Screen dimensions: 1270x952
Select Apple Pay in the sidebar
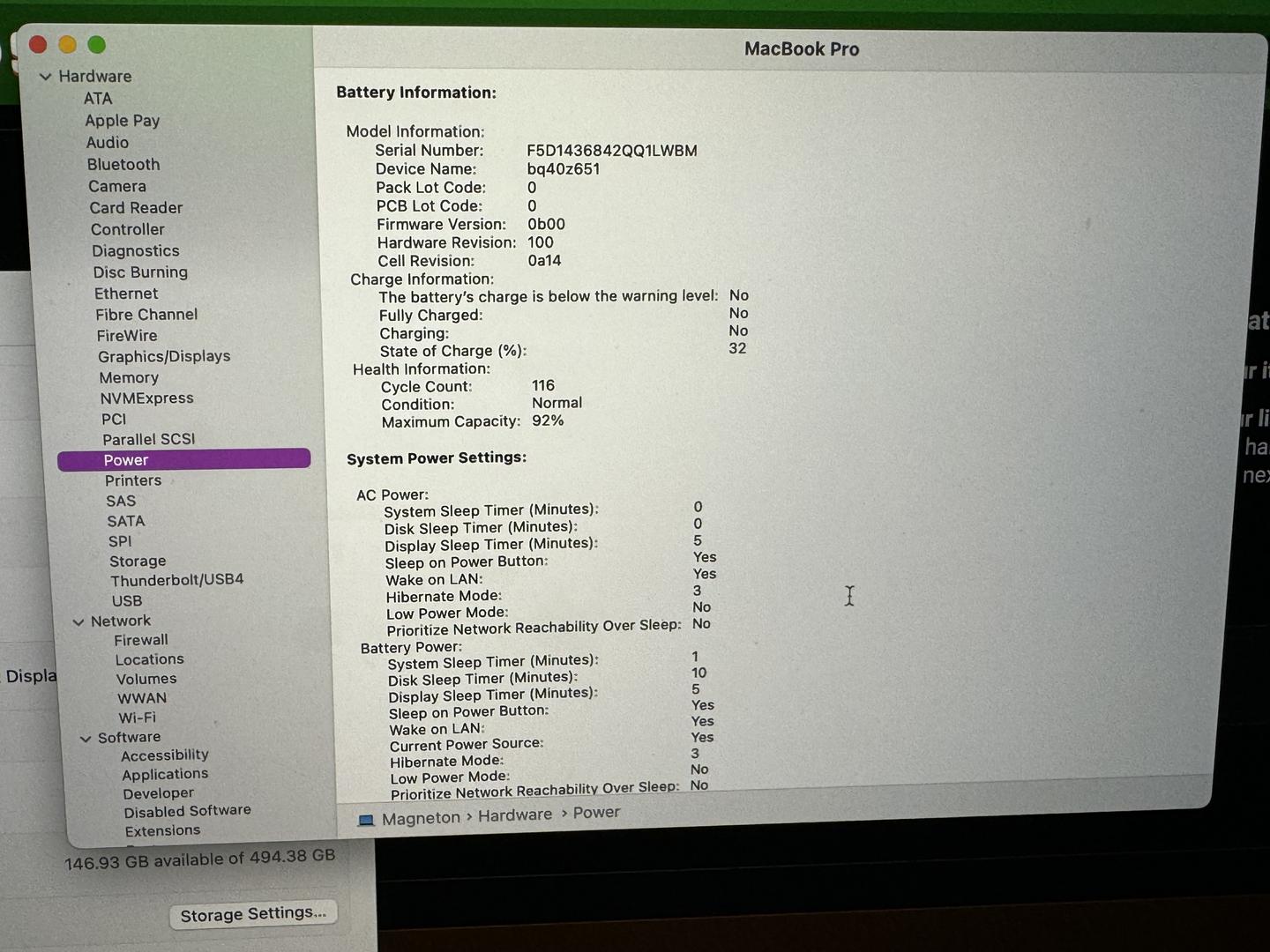(x=123, y=121)
